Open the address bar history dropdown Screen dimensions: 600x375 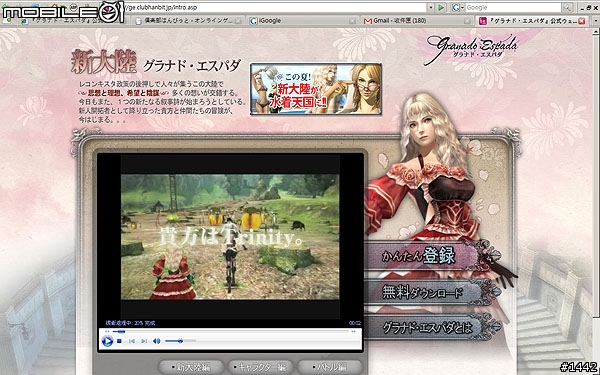pyautogui.click(x=431, y=7)
